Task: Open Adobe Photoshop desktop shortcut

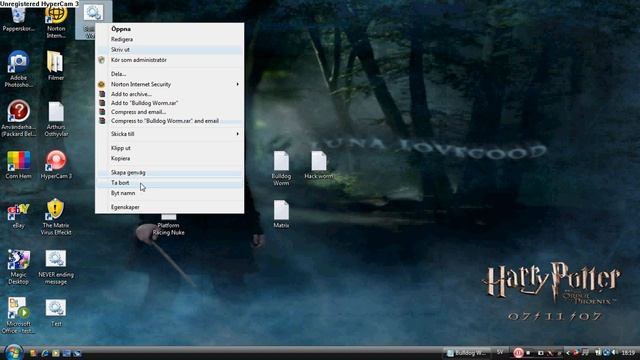Action: click(x=18, y=69)
